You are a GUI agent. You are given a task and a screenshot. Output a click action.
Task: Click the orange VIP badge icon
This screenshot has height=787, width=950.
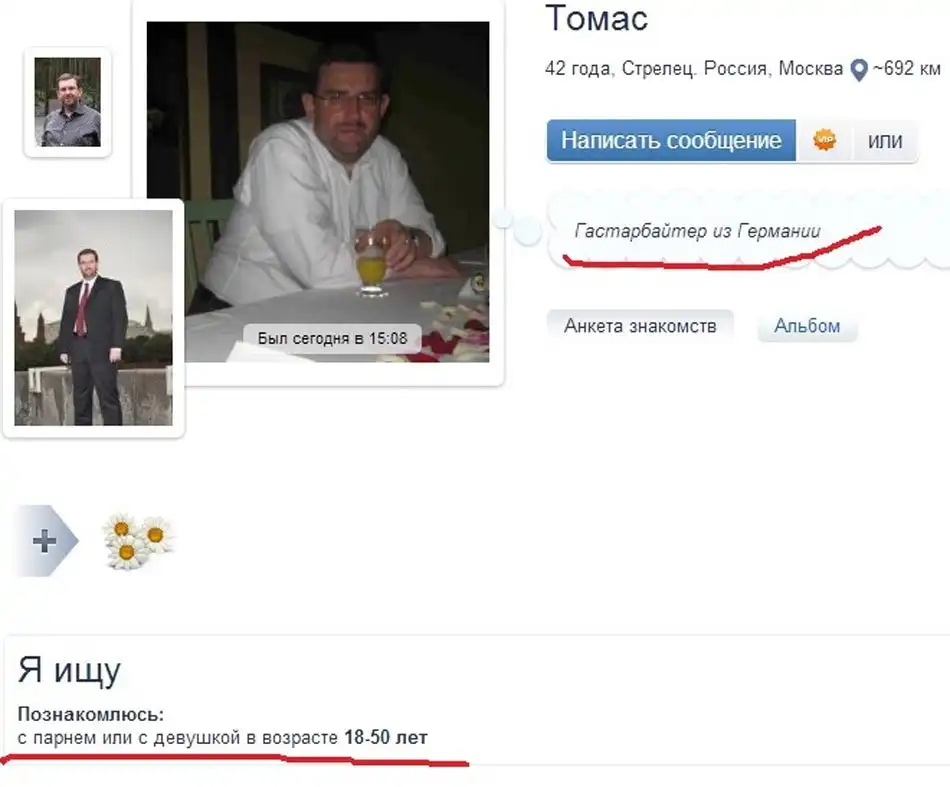tap(824, 140)
